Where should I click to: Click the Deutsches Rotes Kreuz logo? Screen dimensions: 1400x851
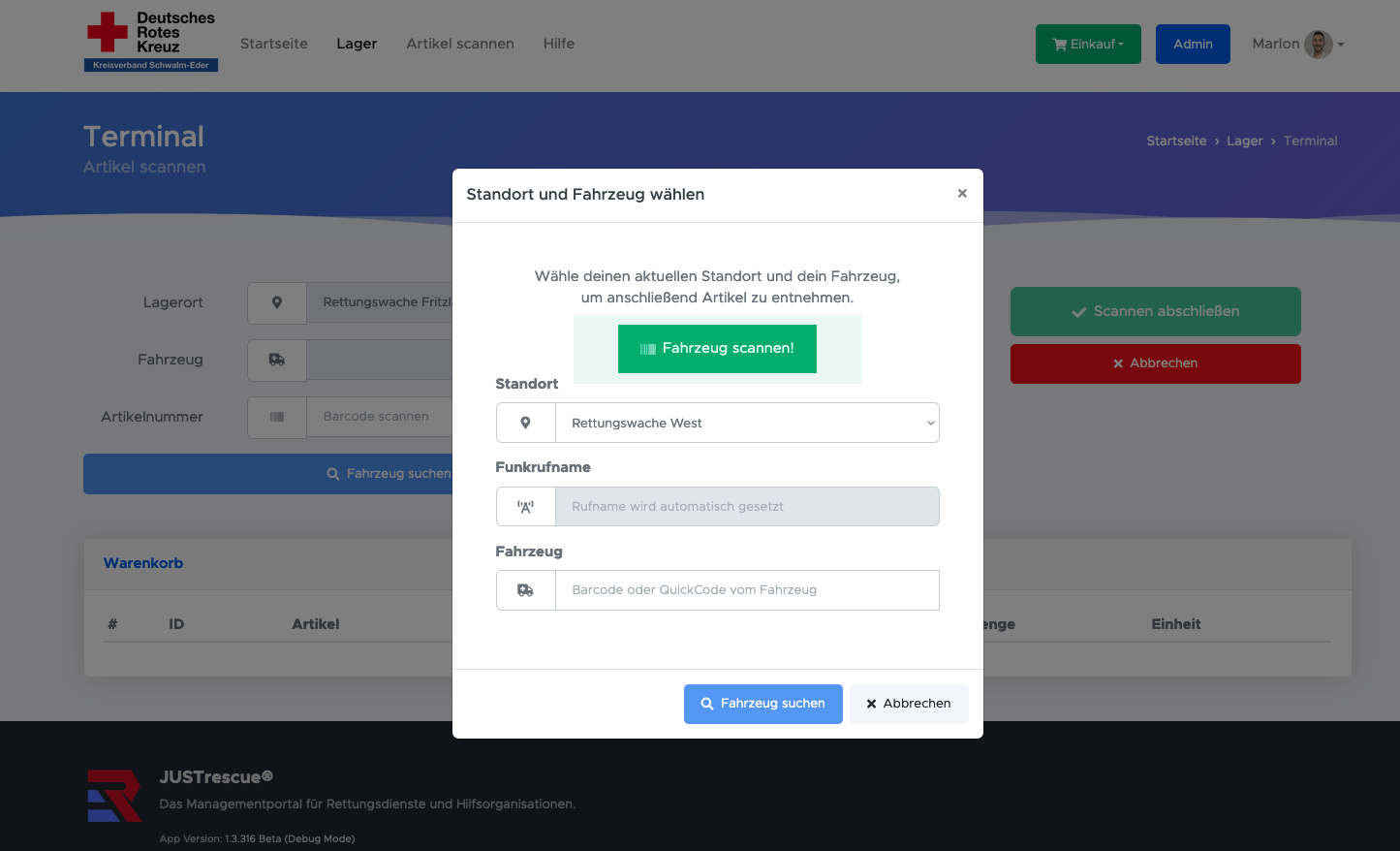click(x=151, y=41)
